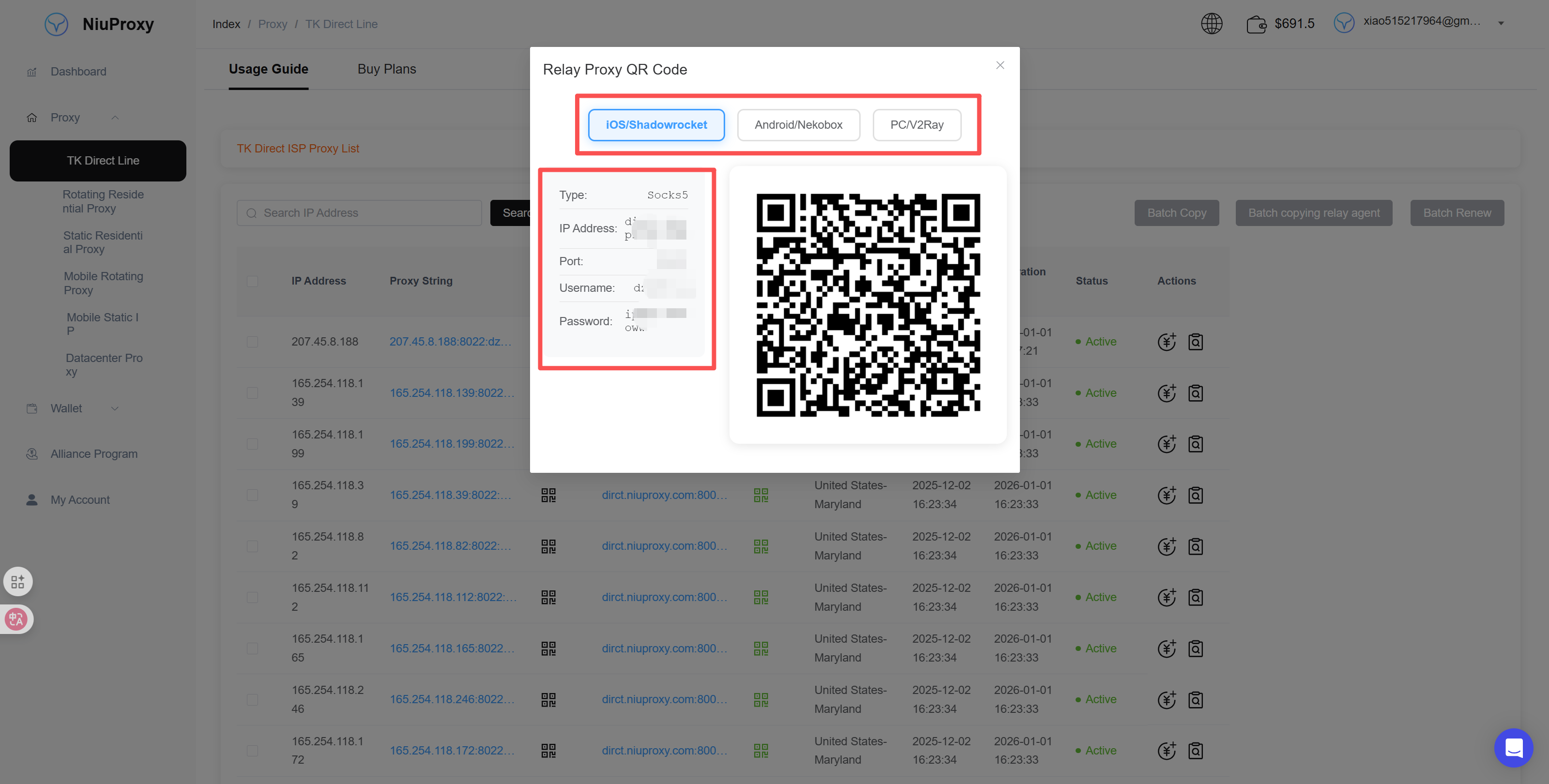Click renew icon for 165.254.118.112 row
Image resolution: width=1549 pixels, height=784 pixels.
point(1167,597)
